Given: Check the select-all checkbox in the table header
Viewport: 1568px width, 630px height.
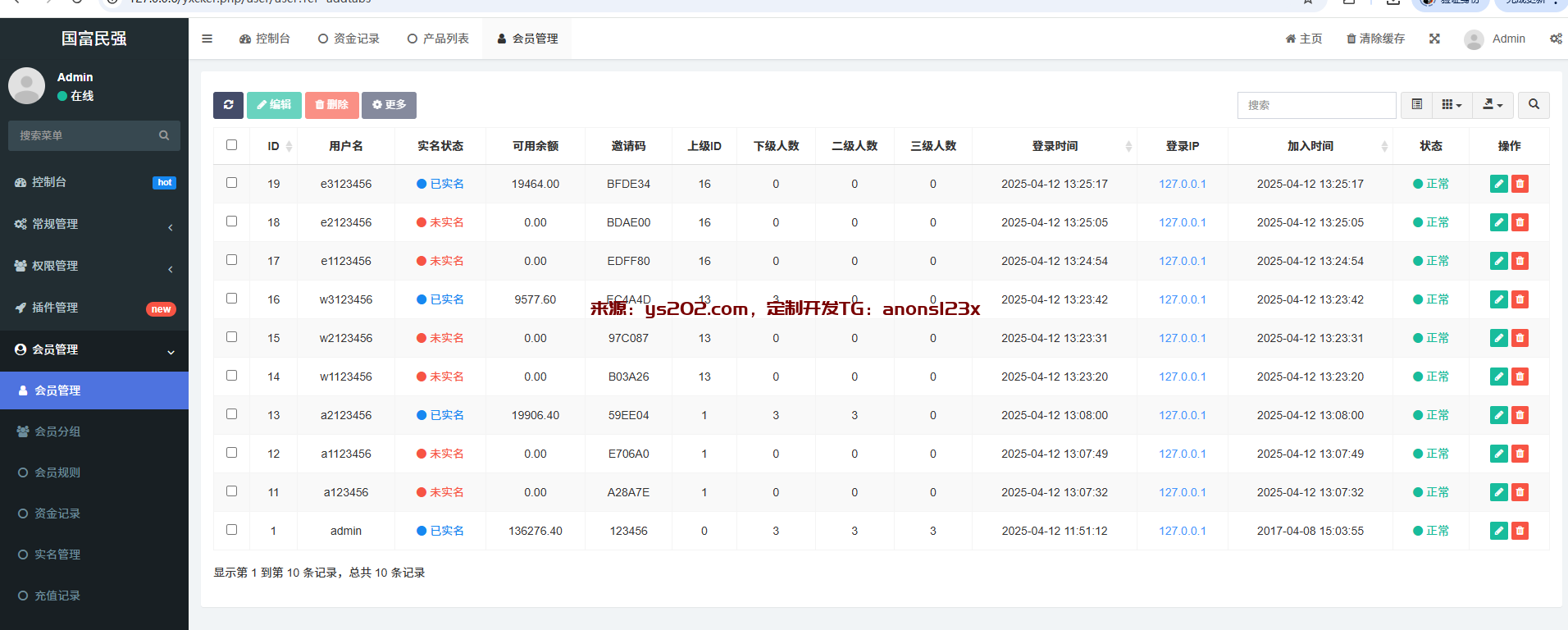Looking at the screenshot, I should 232,145.
